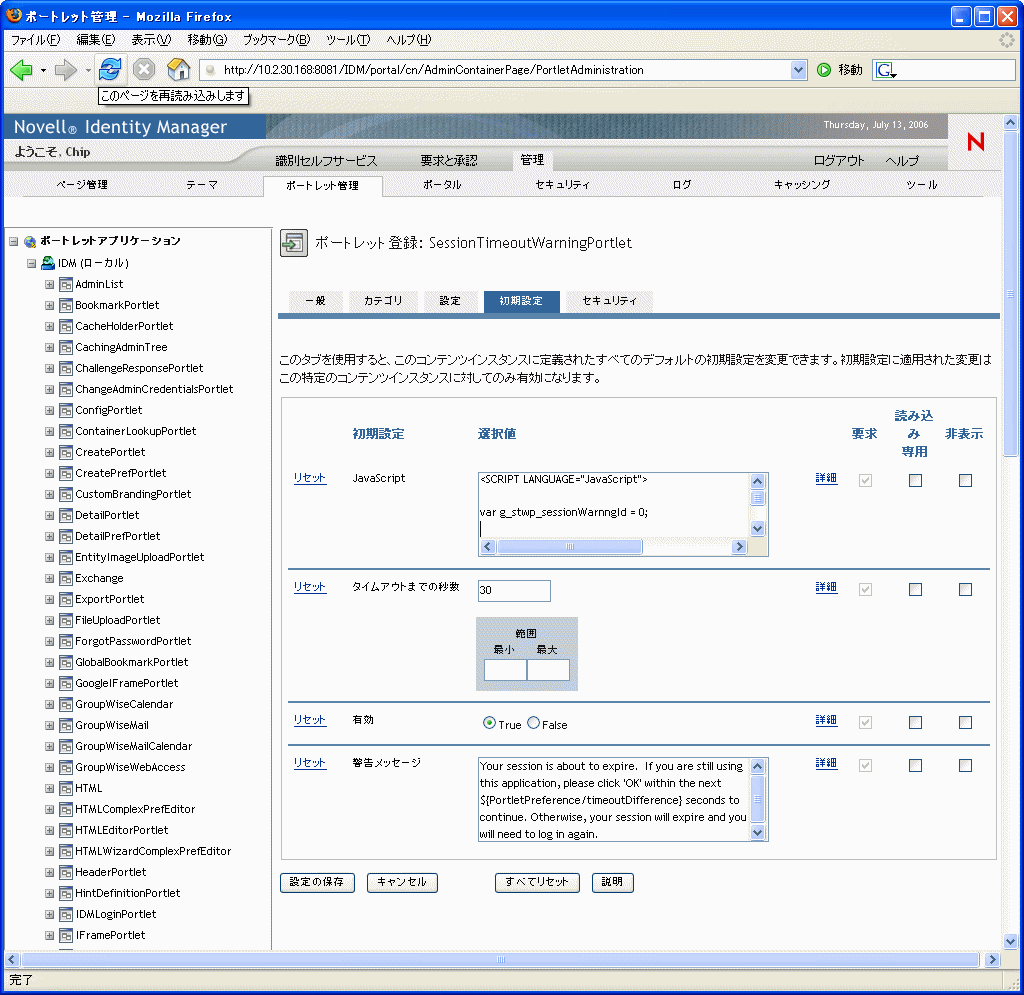This screenshot has width=1024, height=995.
Task: Click the HTML portlet icon
Action: click(x=65, y=789)
